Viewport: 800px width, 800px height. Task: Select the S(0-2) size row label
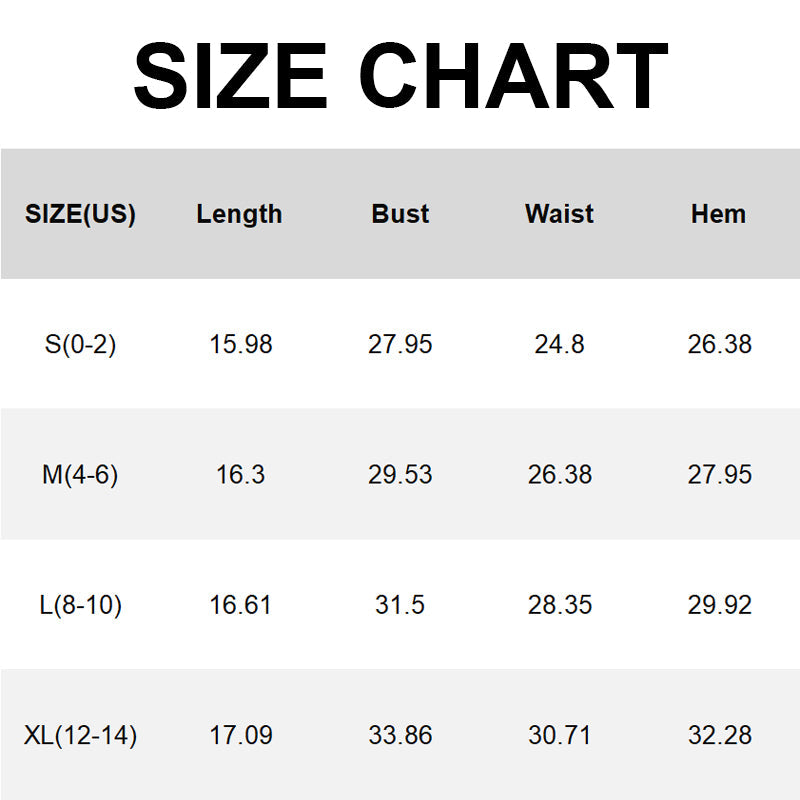[x=80, y=345]
